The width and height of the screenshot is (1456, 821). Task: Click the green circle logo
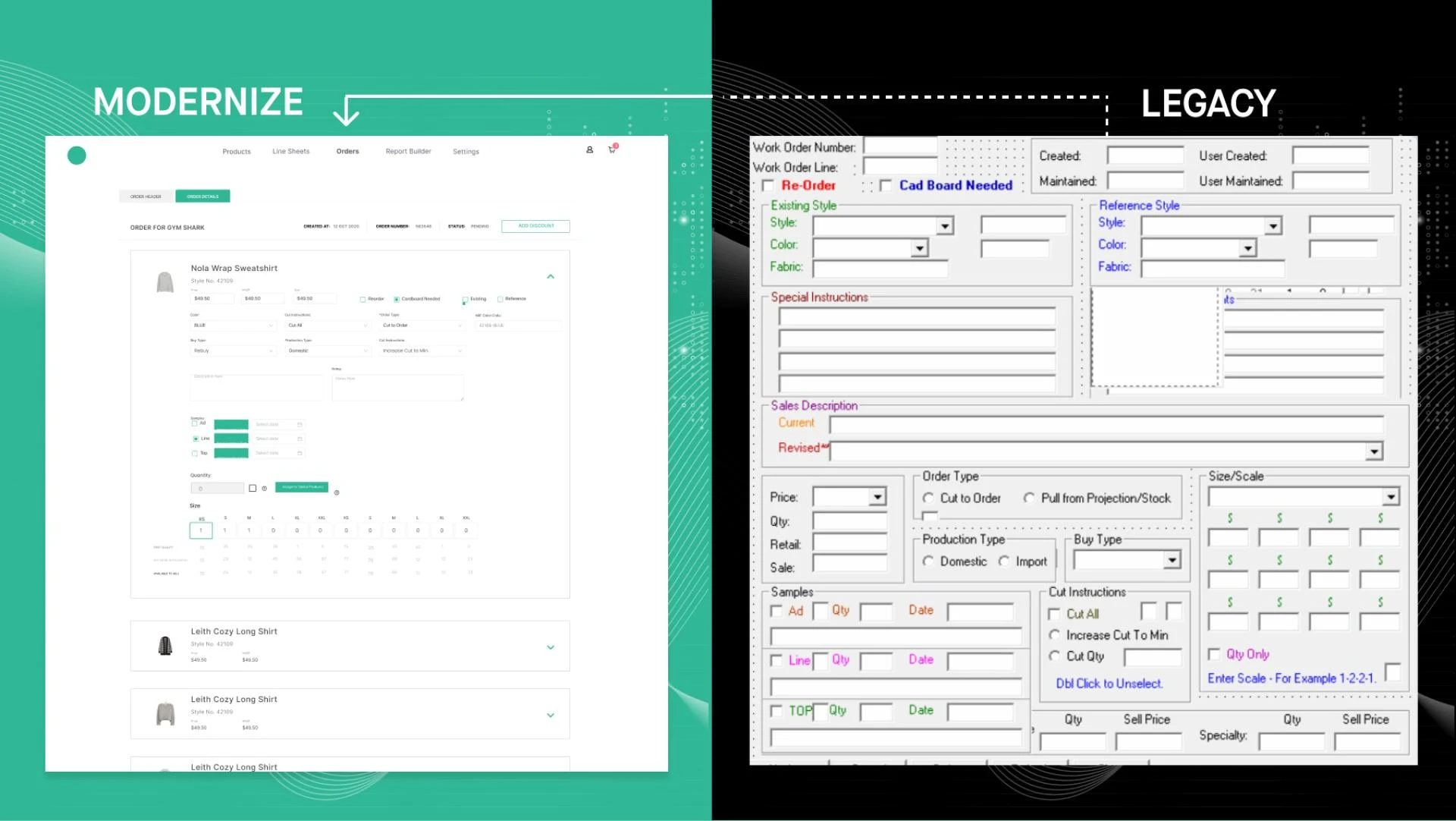pyautogui.click(x=77, y=156)
